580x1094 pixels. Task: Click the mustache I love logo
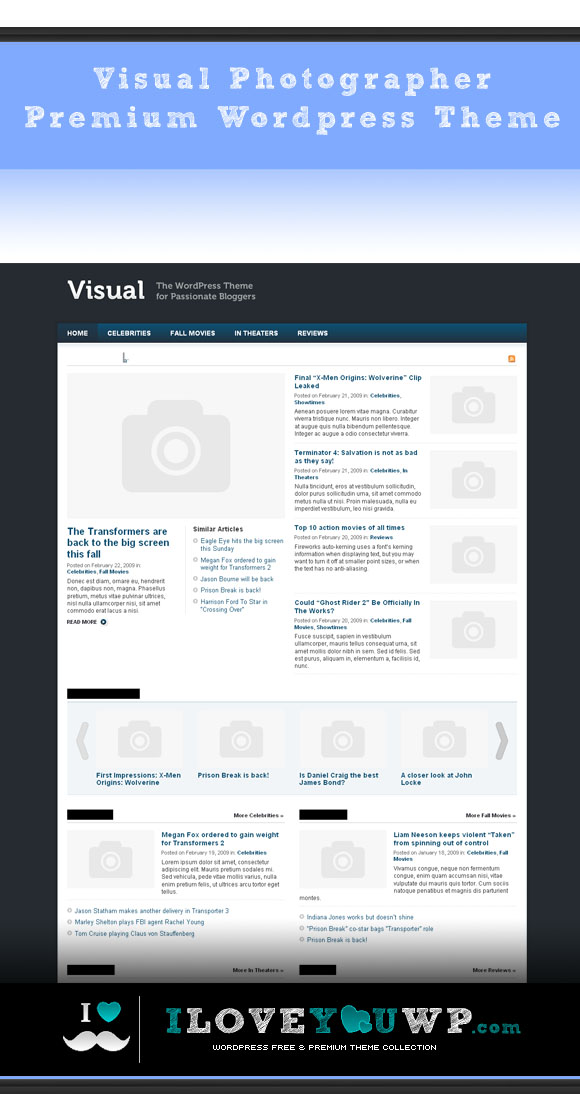coord(96,1028)
